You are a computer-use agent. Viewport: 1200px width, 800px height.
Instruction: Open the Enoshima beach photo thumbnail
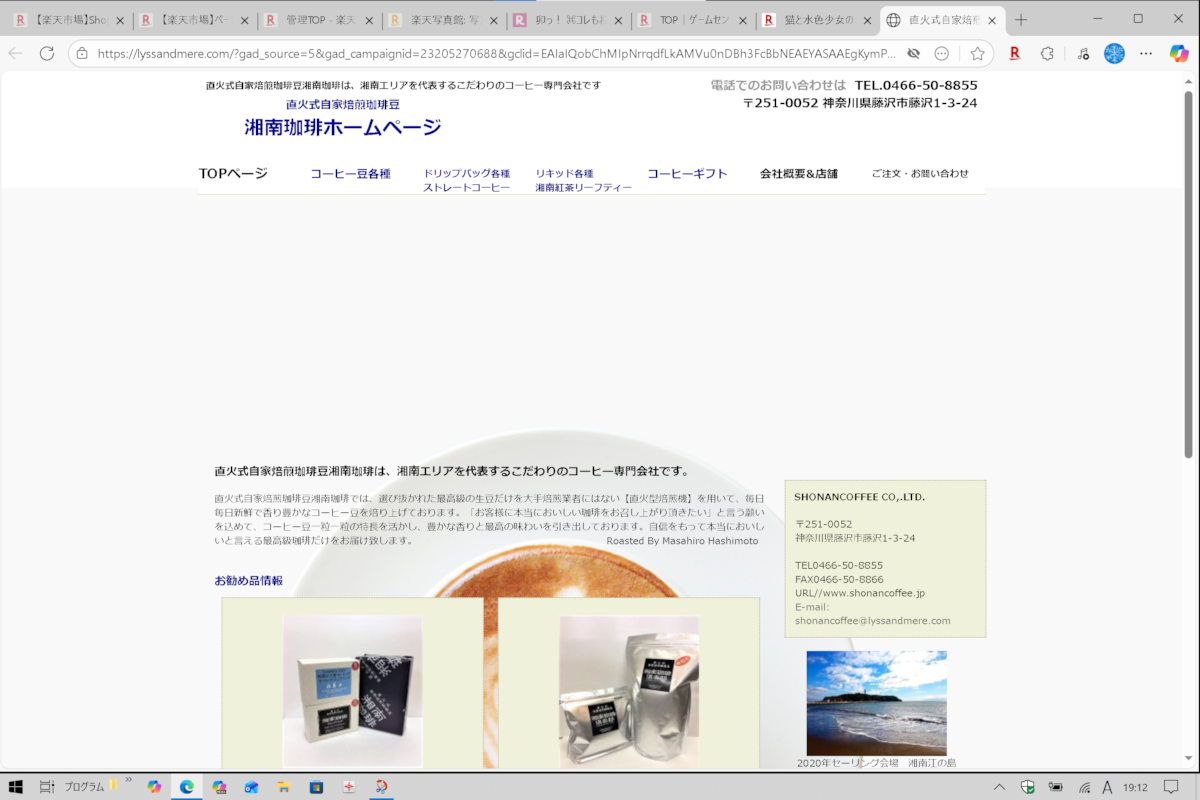tap(877, 703)
